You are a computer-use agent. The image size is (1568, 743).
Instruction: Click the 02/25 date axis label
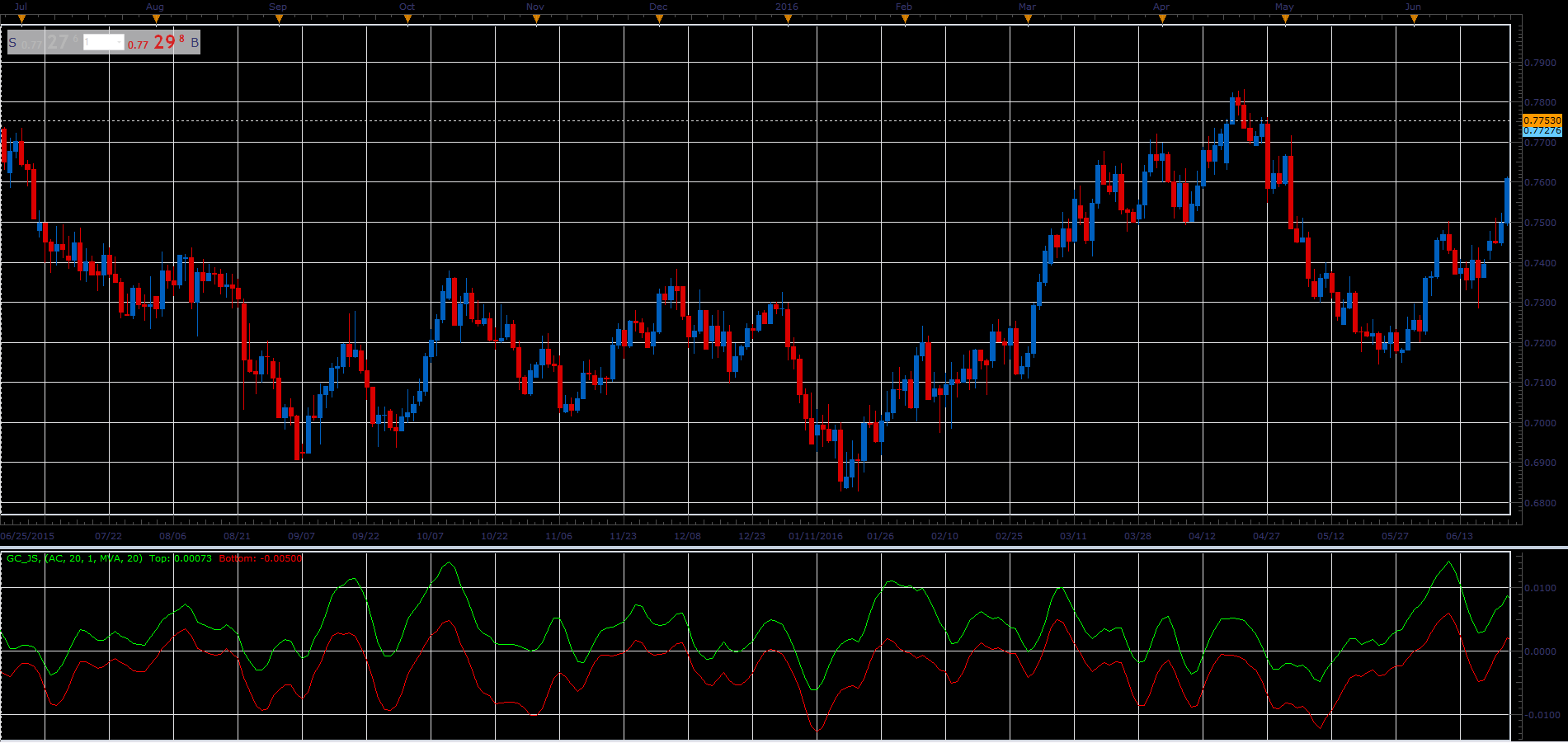tap(1010, 536)
